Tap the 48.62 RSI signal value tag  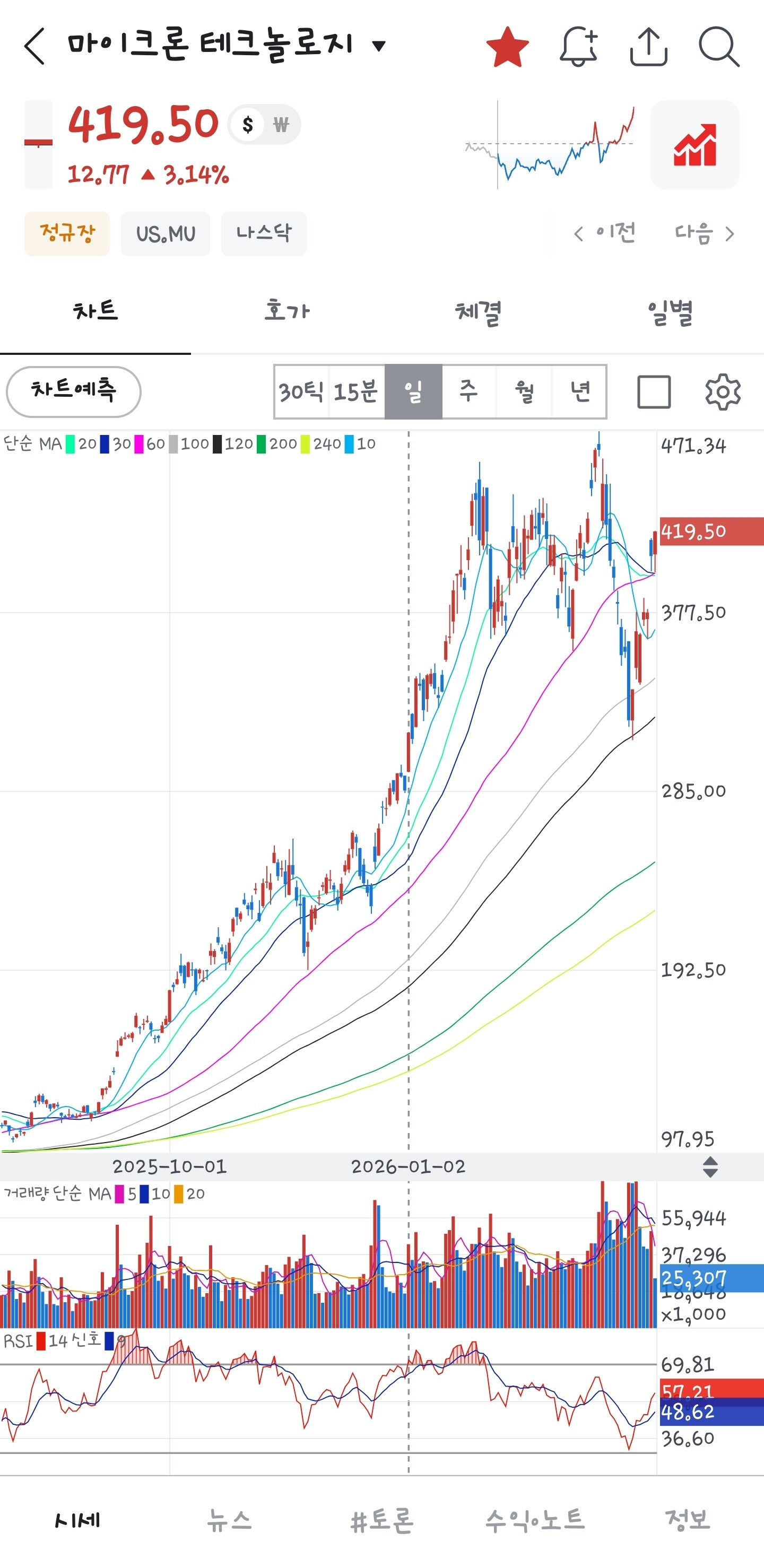(x=711, y=1412)
